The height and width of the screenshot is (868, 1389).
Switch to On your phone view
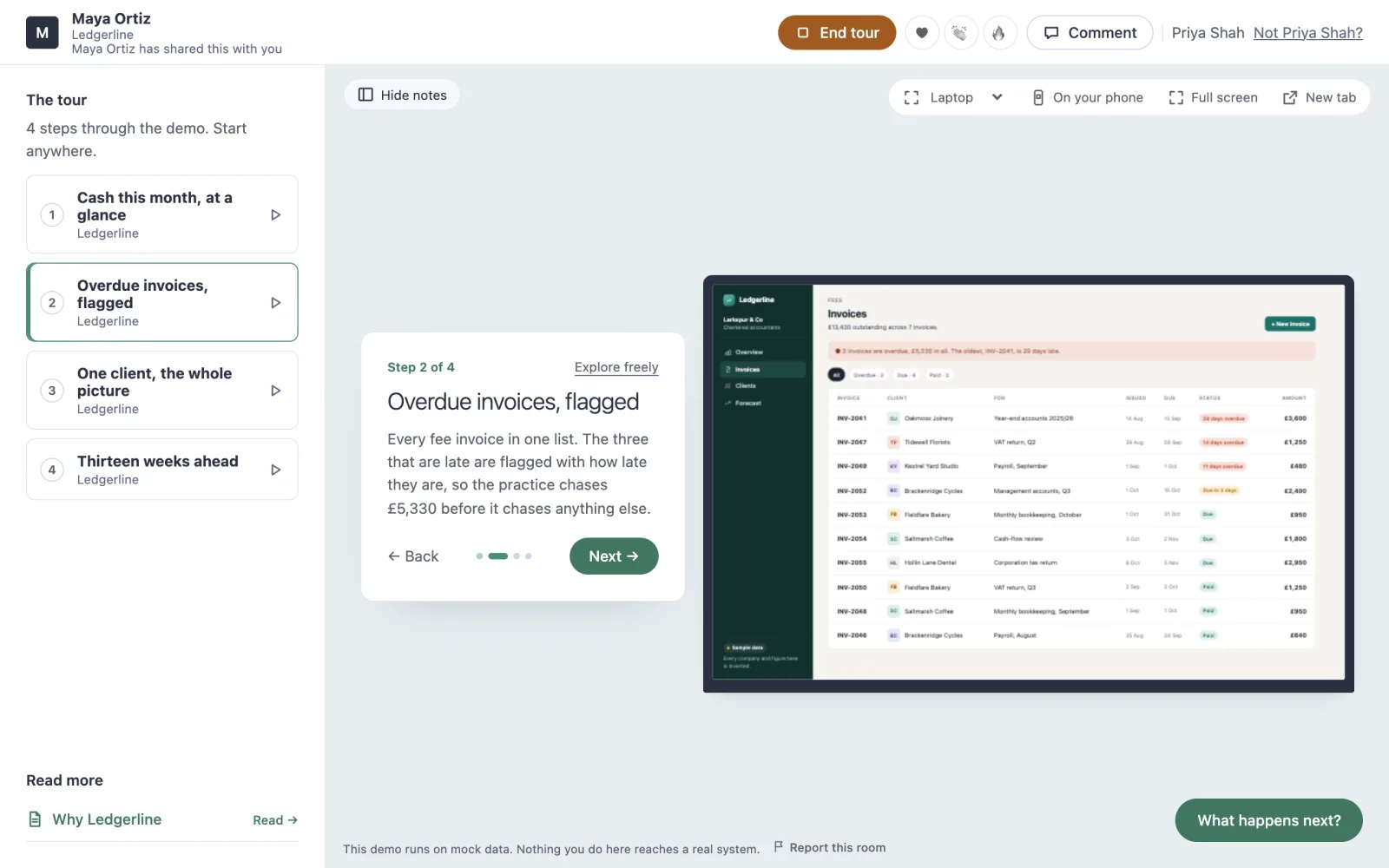[1087, 97]
